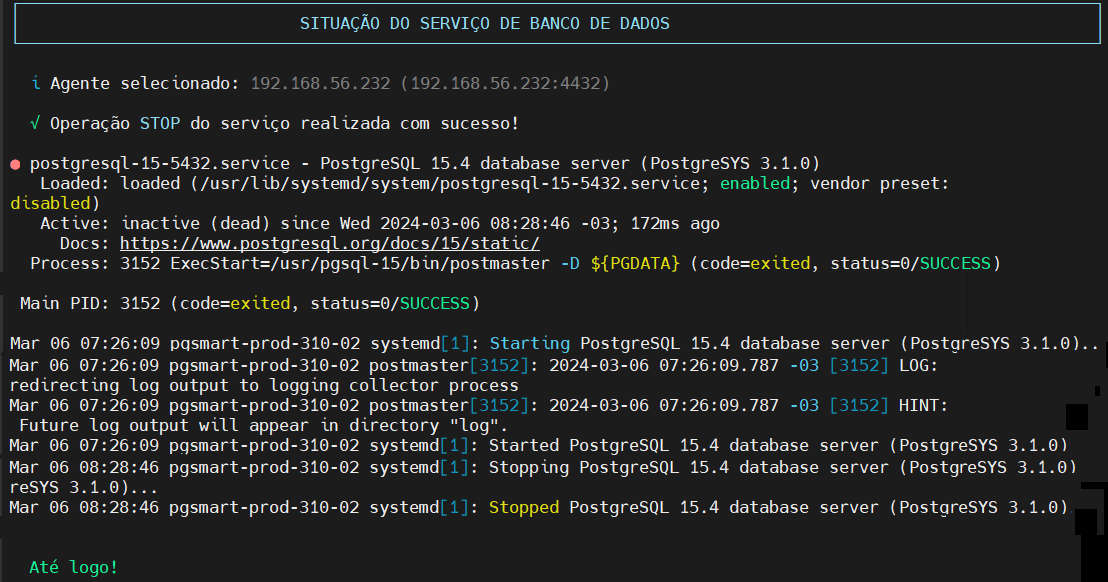The width and height of the screenshot is (1108, 582).
Task: Click the 'Loaded:' label
Action: click(75, 184)
